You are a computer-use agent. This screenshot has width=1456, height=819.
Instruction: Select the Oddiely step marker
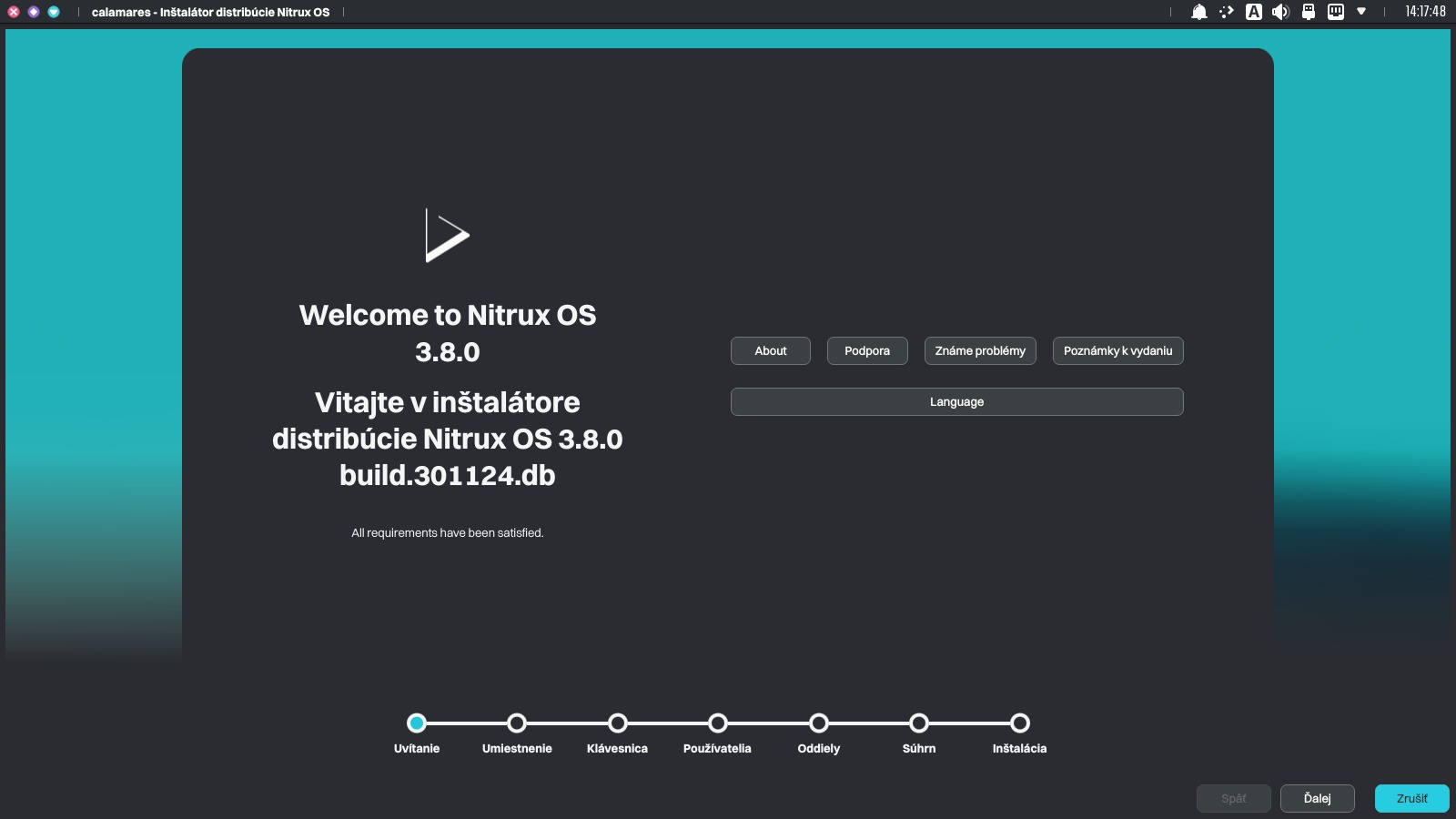click(x=819, y=723)
